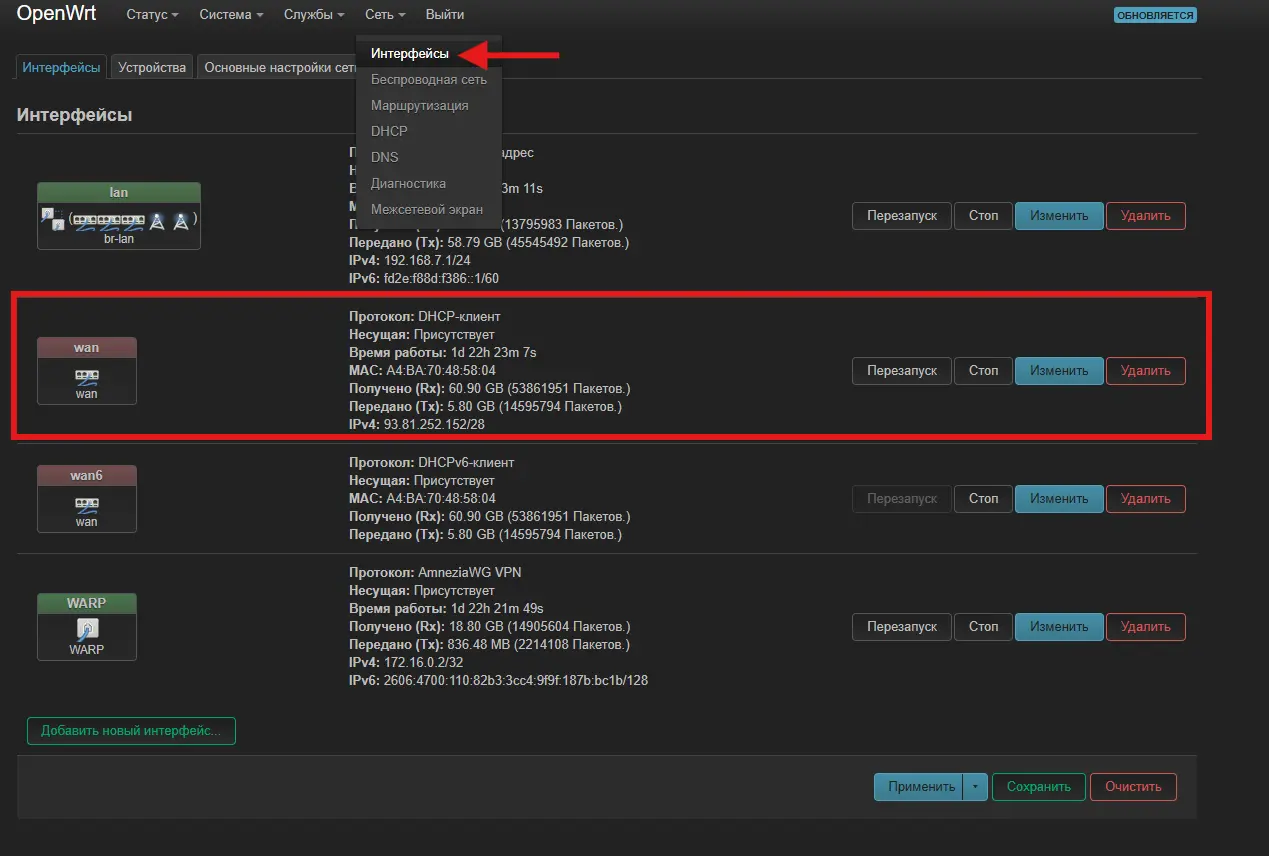The image size is (1269, 856).
Task: Expand the Применить button dropdown arrow
Action: click(976, 787)
